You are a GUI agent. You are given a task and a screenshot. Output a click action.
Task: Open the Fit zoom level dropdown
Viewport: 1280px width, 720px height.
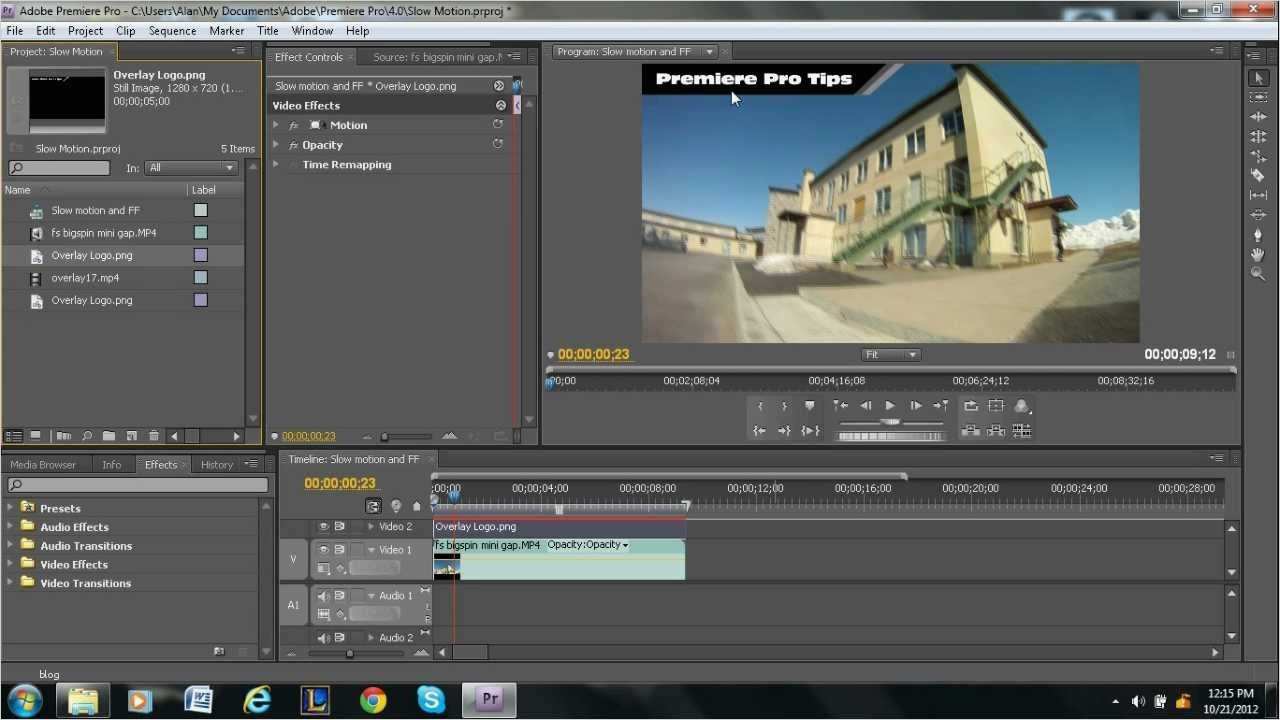pyautogui.click(x=890, y=355)
